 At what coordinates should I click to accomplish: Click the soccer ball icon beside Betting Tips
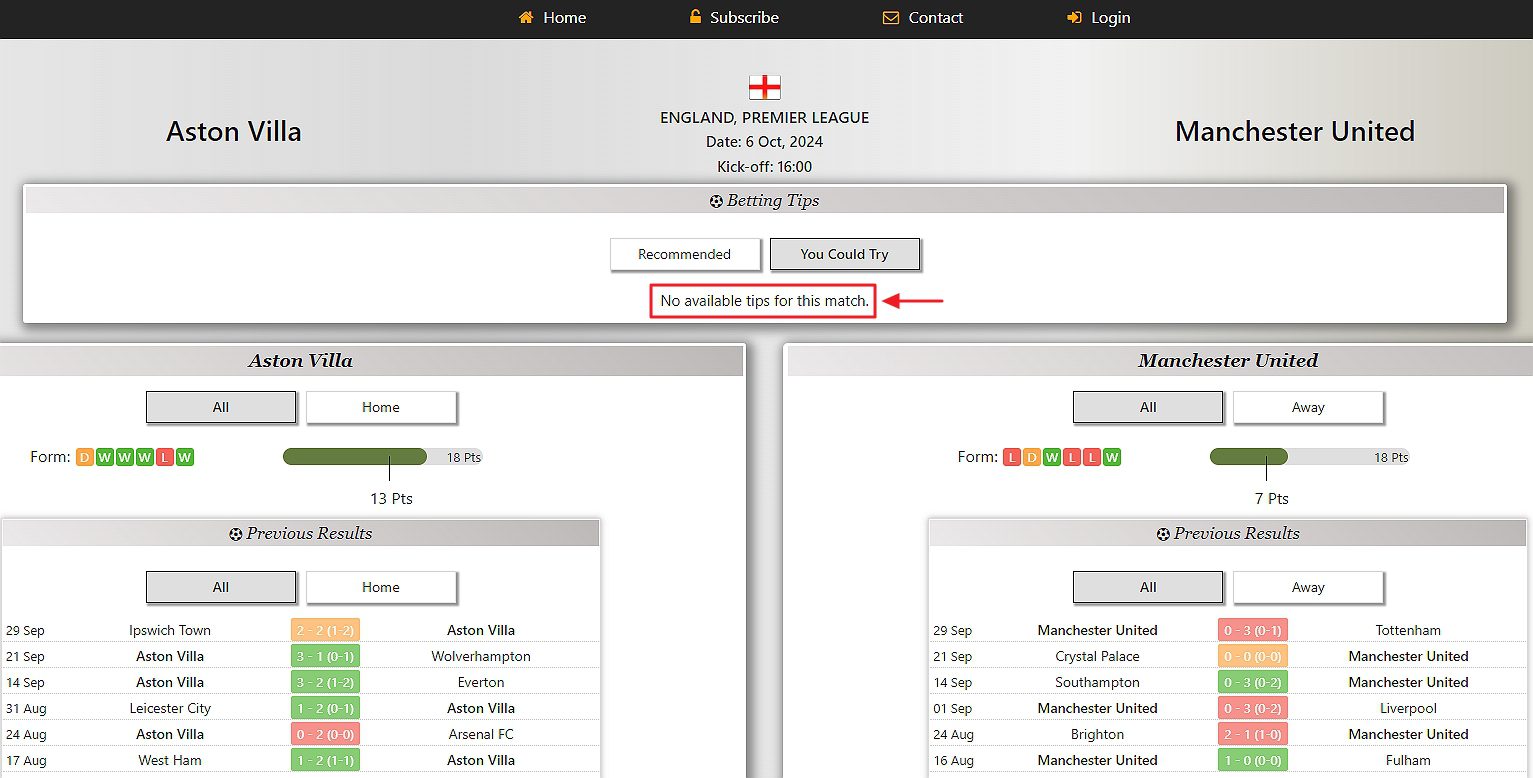point(716,201)
